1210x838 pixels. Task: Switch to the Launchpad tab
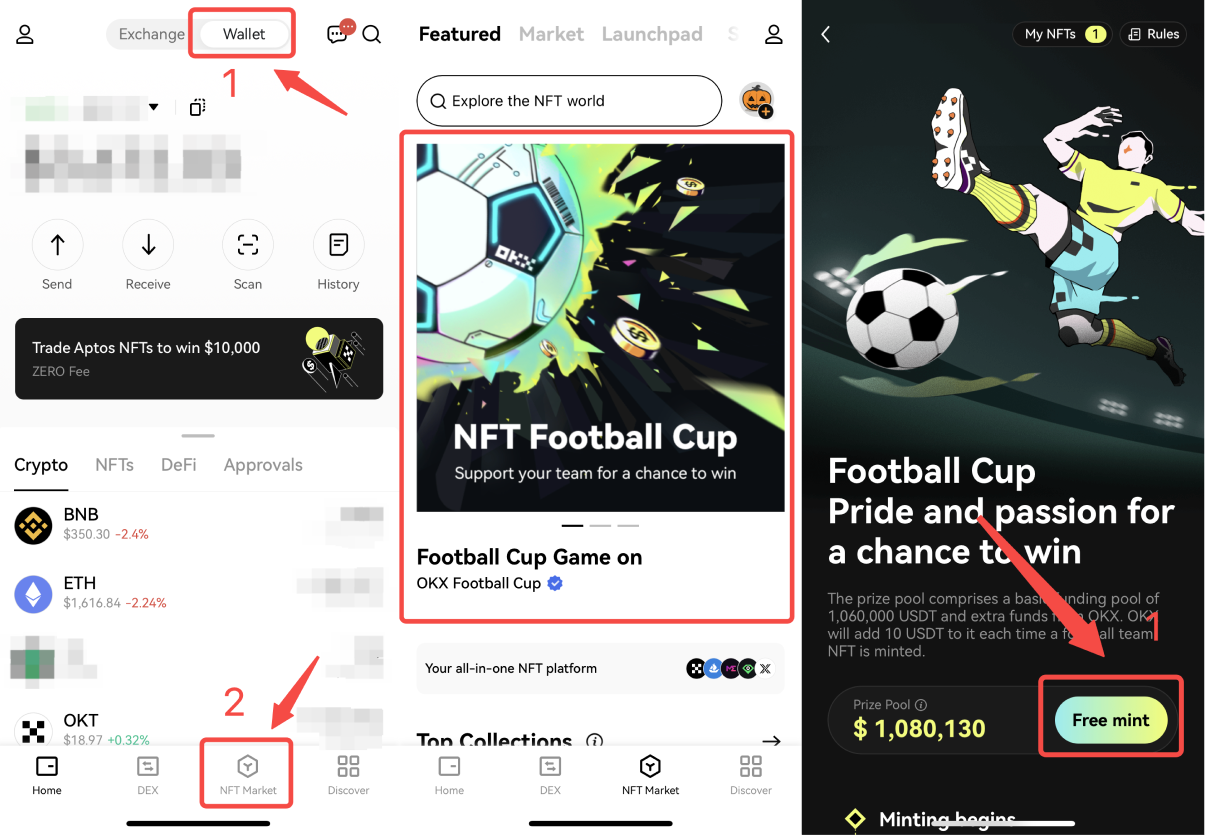pyautogui.click(x=652, y=34)
